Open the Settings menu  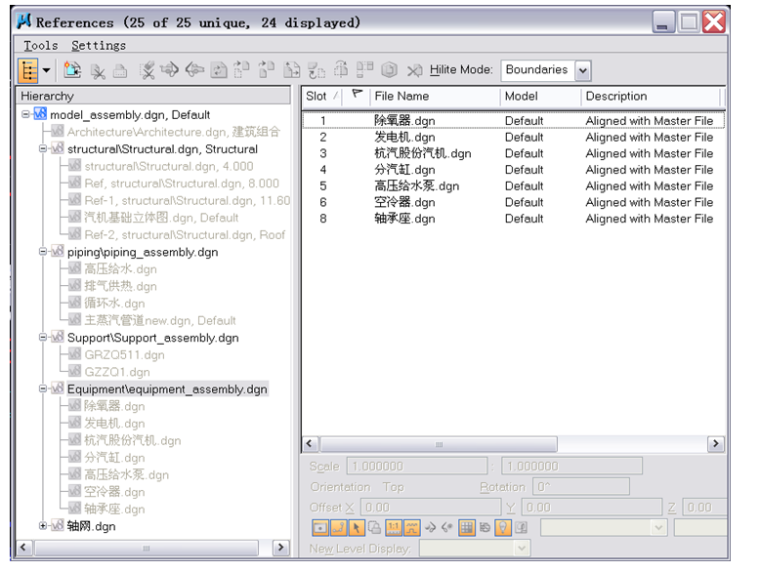pyautogui.click(x=98, y=45)
